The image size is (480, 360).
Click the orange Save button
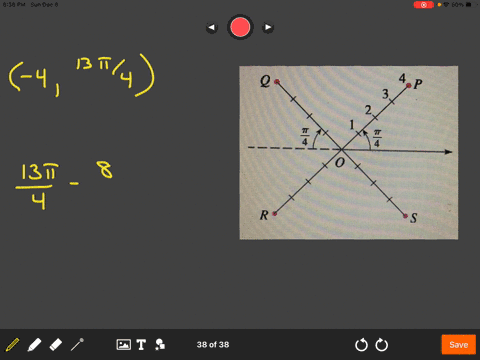(459, 344)
